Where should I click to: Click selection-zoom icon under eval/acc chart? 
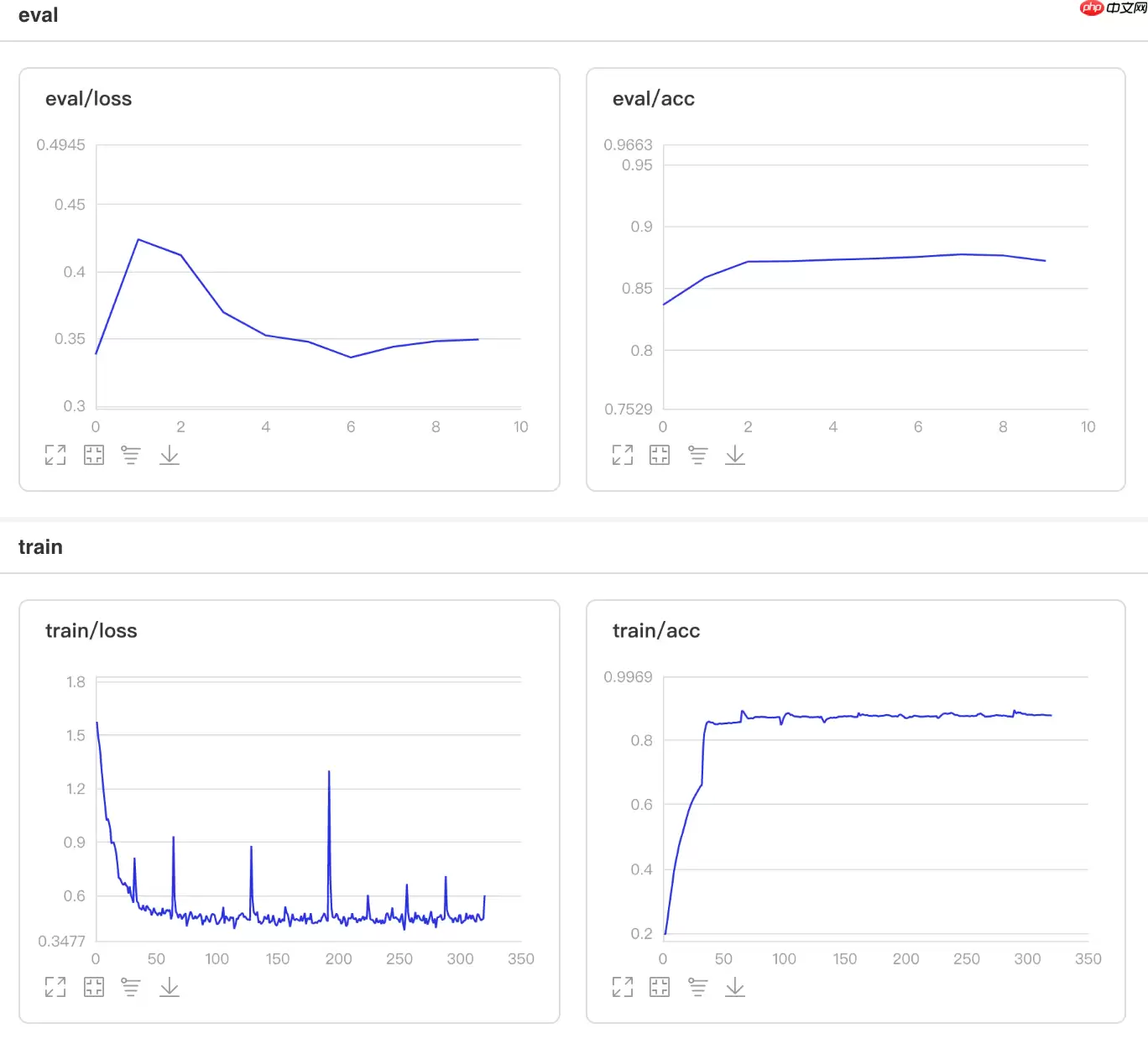point(660,455)
